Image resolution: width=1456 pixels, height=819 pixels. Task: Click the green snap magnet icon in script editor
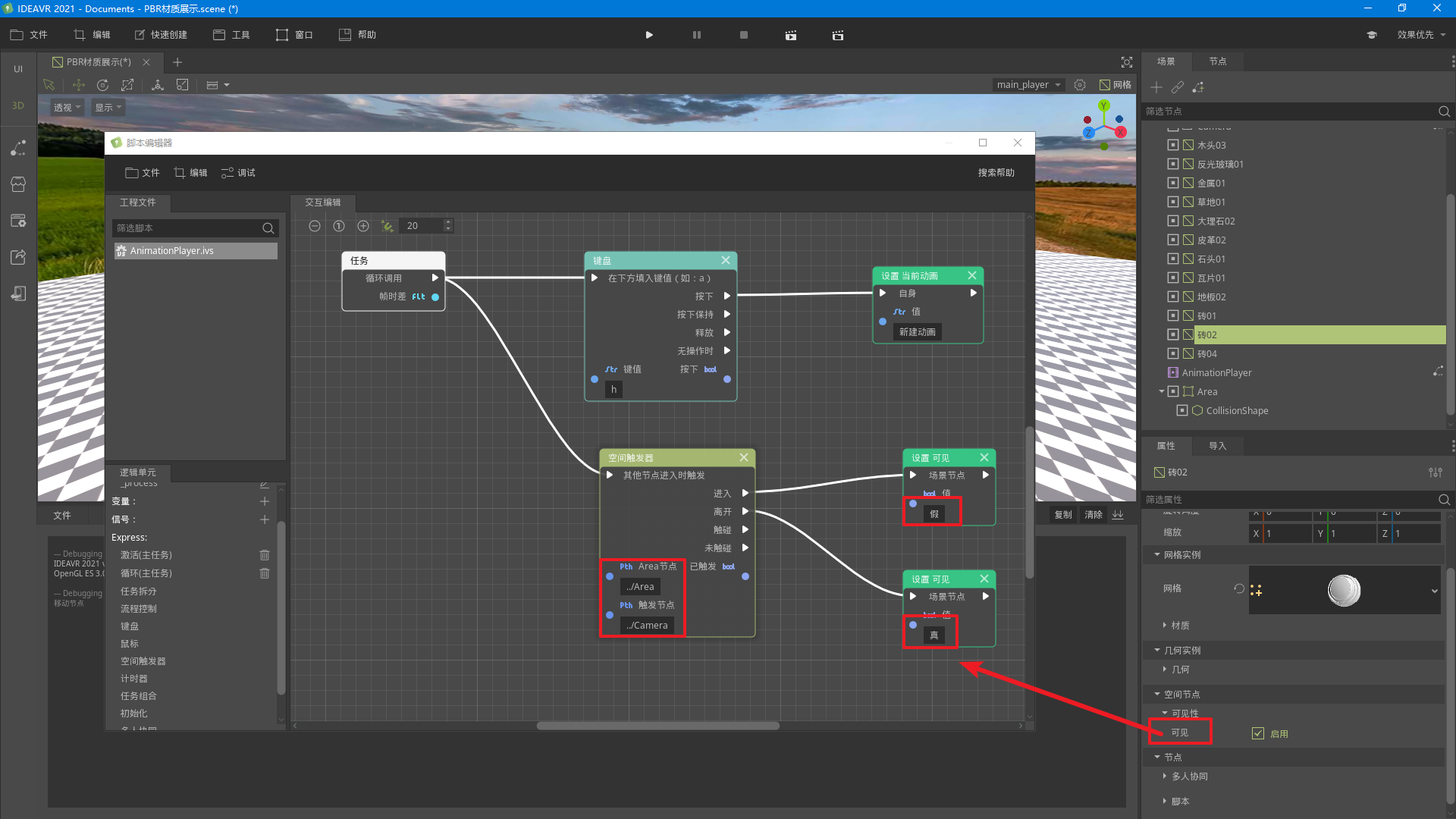(x=388, y=226)
